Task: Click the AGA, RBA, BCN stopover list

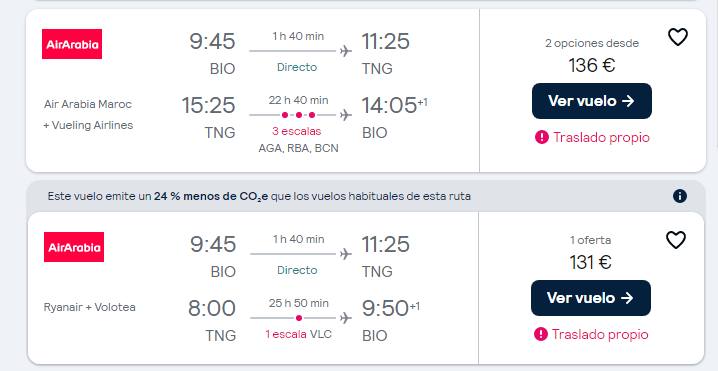Action: [x=298, y=148]
